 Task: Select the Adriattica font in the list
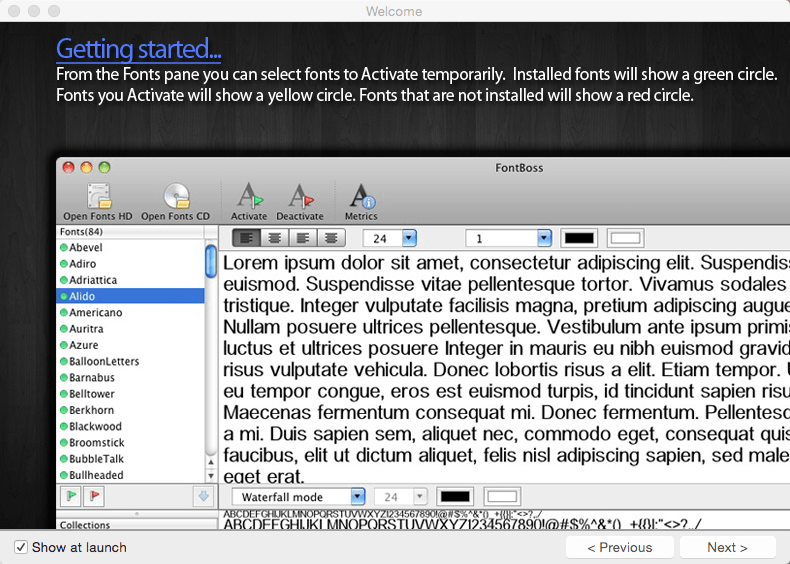coord(130,280)
